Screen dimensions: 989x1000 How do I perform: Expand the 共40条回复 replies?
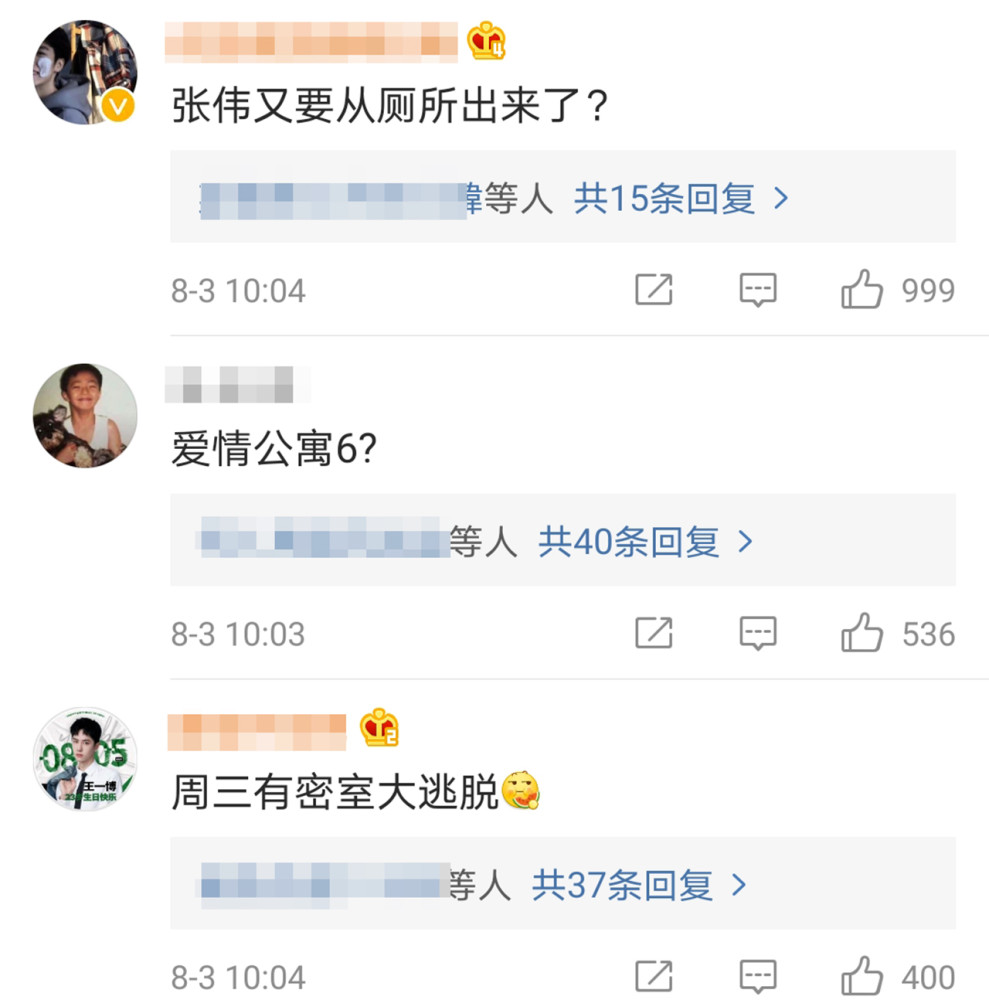[645, 542]
